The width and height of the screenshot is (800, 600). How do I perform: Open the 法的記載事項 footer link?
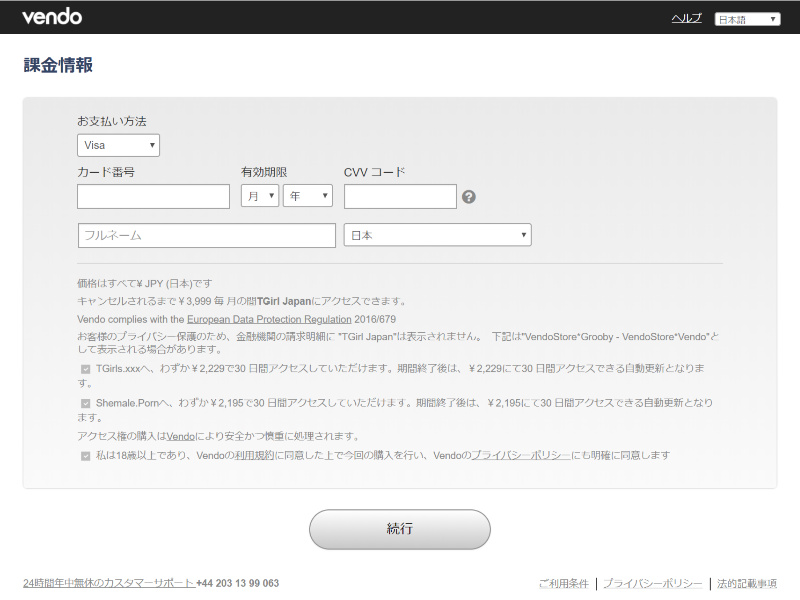[x=746, y=583]
